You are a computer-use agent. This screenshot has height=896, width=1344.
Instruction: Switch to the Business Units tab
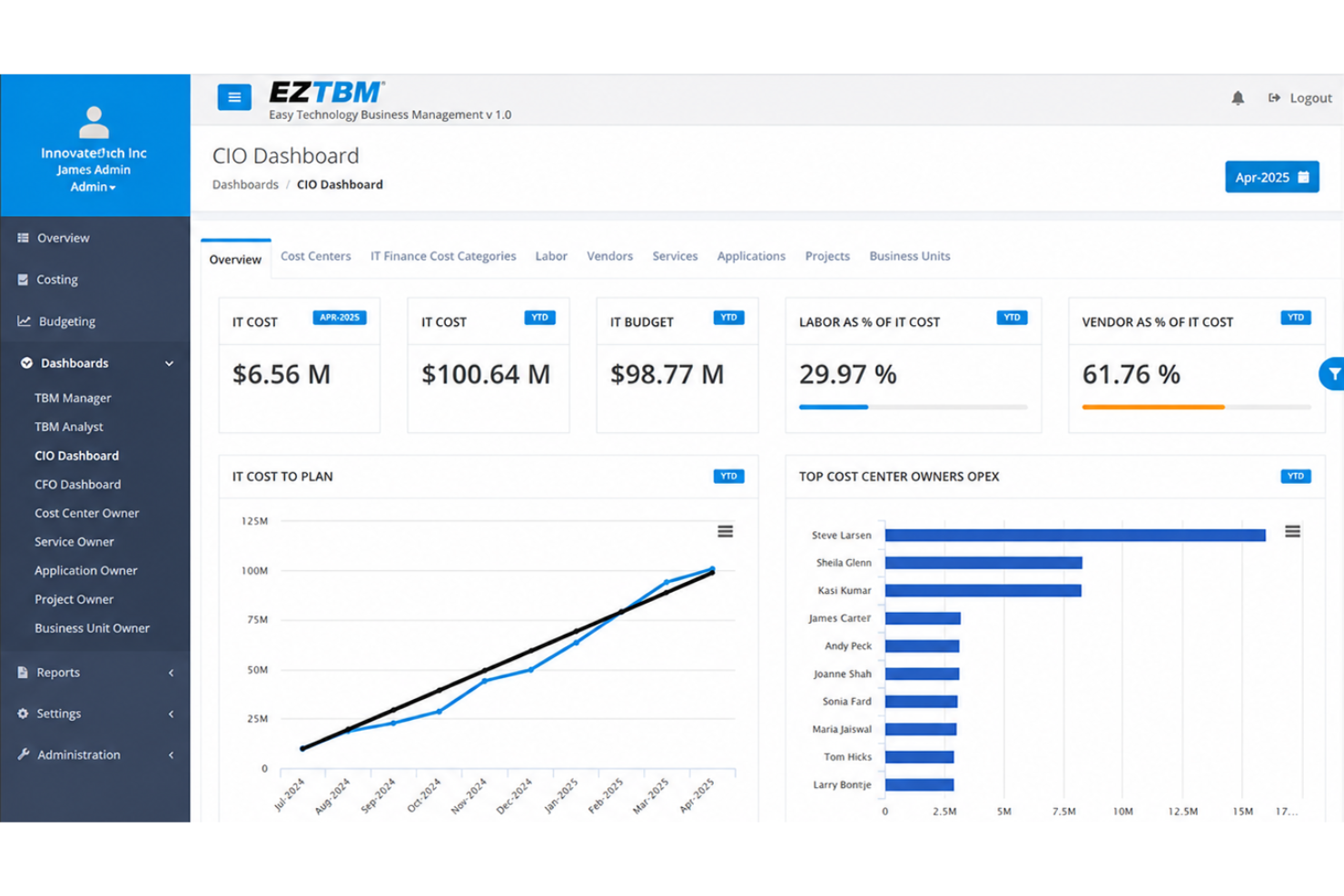pos(910,256)
